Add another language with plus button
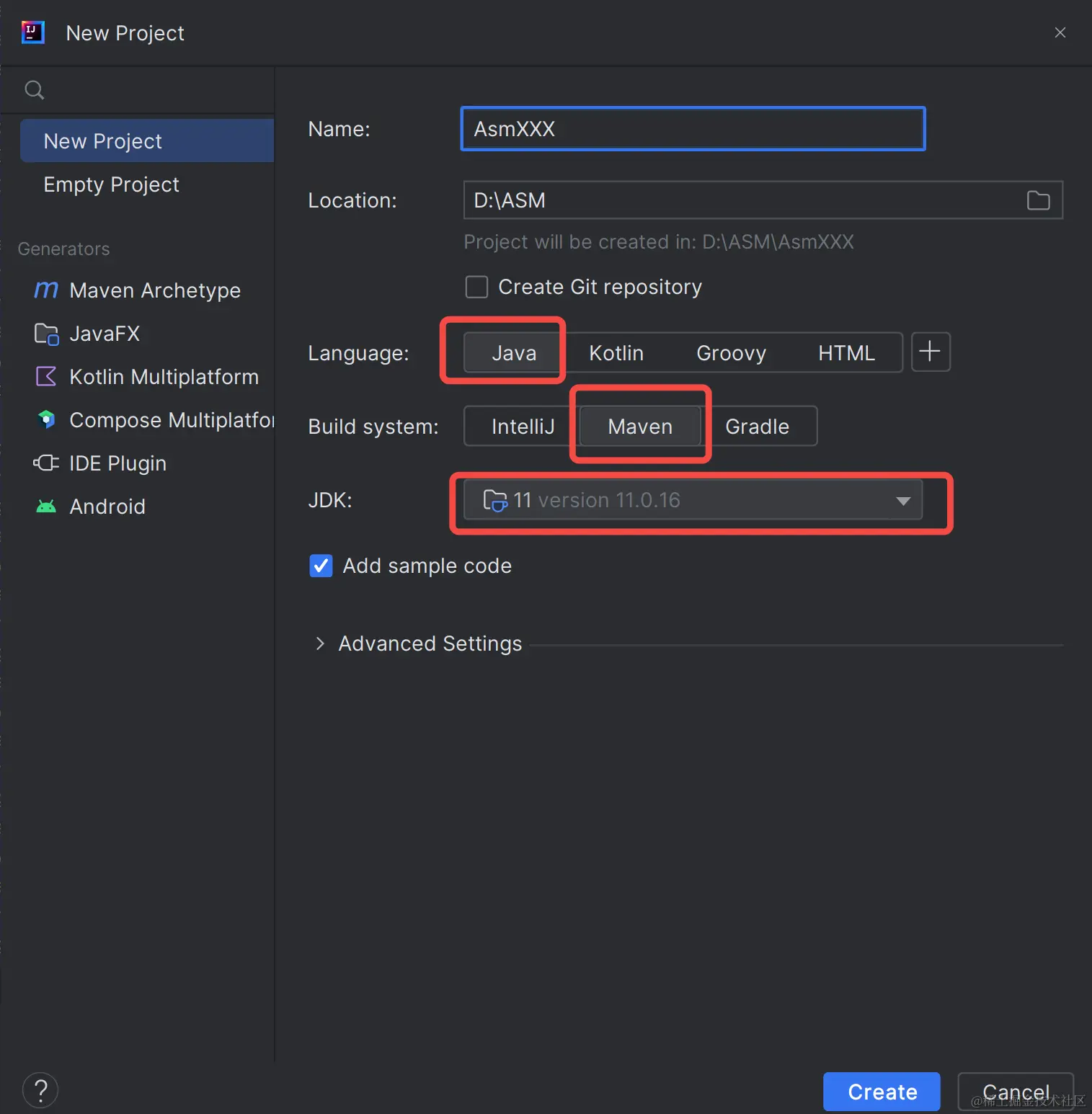 coord(931,352)
